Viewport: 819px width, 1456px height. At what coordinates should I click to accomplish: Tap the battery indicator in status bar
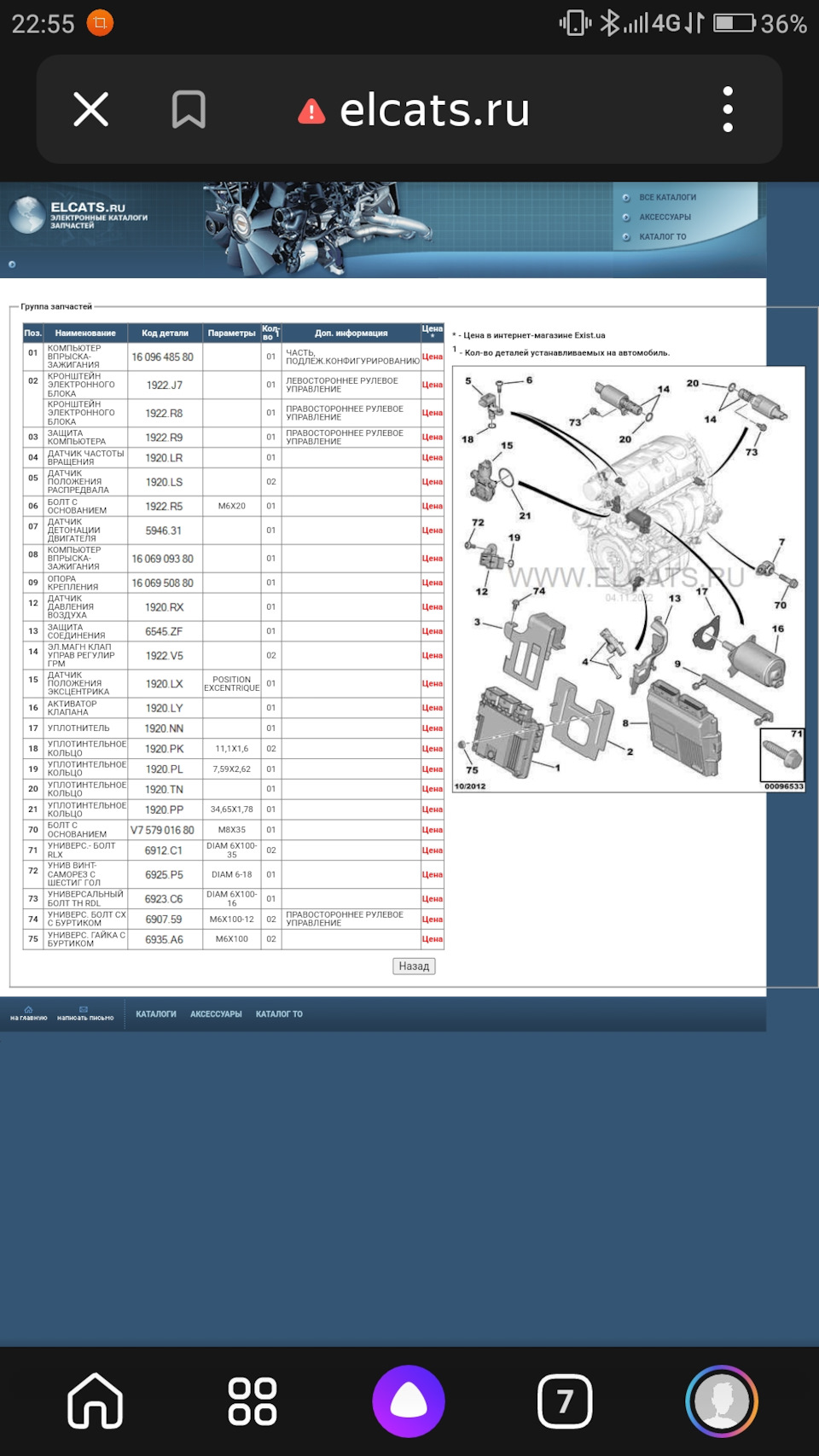click(x=735, y=23)
